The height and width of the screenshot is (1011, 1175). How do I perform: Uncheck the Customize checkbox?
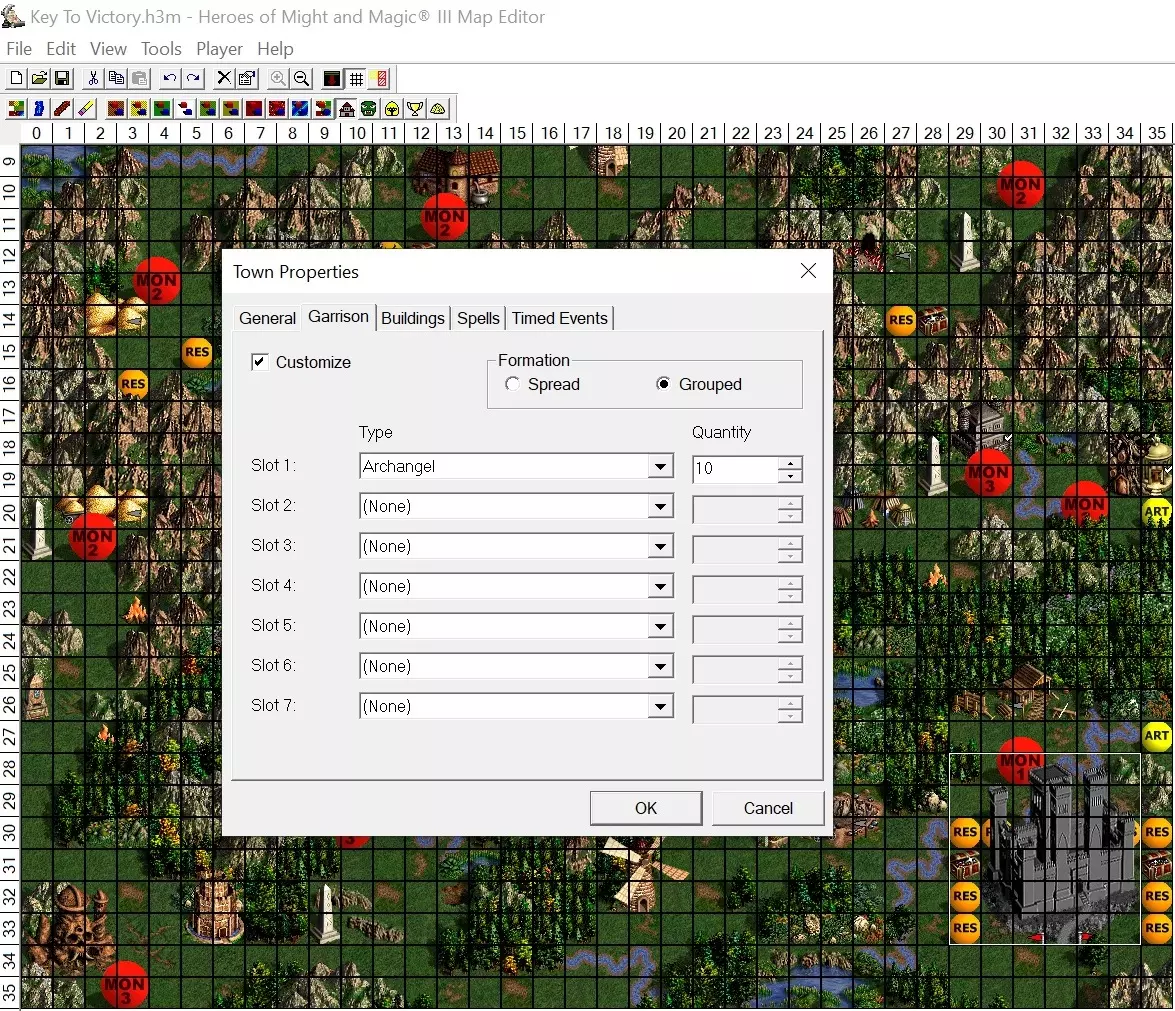pos(260,362)
